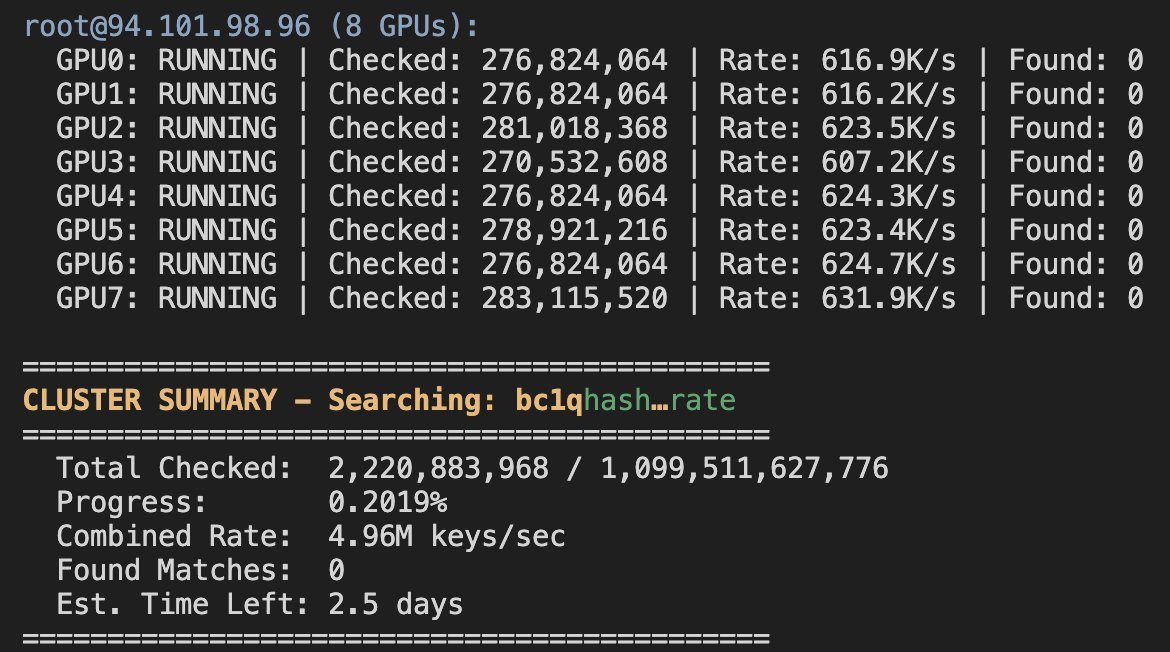Click the GPU1 label
Screen dimensions: 1170x652
pyautogui.click(x=97, y=95)
